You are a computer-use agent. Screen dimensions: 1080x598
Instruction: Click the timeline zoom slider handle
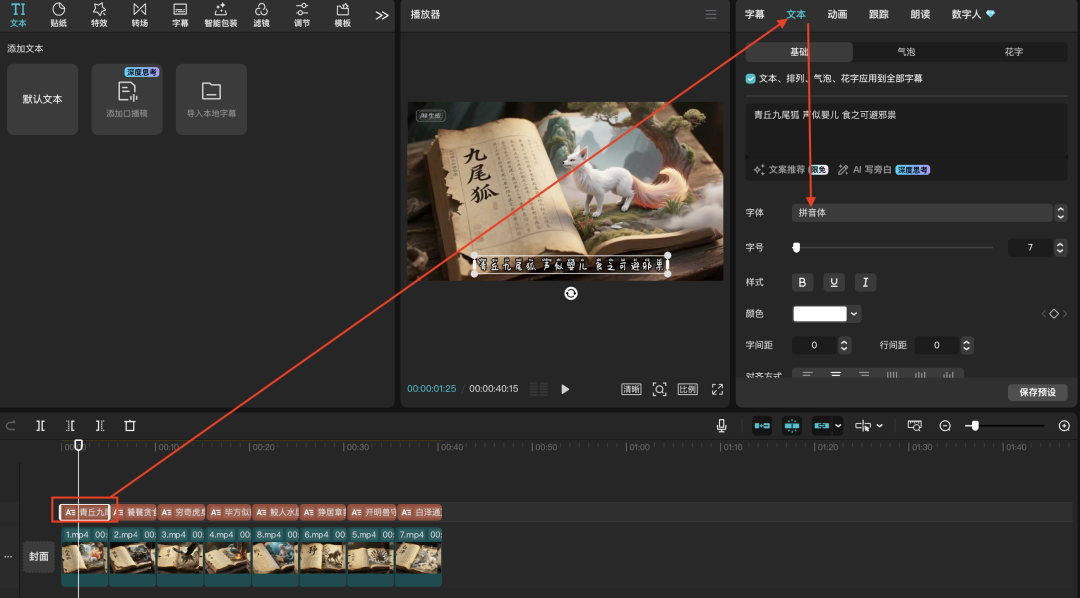tap(975, 426)
